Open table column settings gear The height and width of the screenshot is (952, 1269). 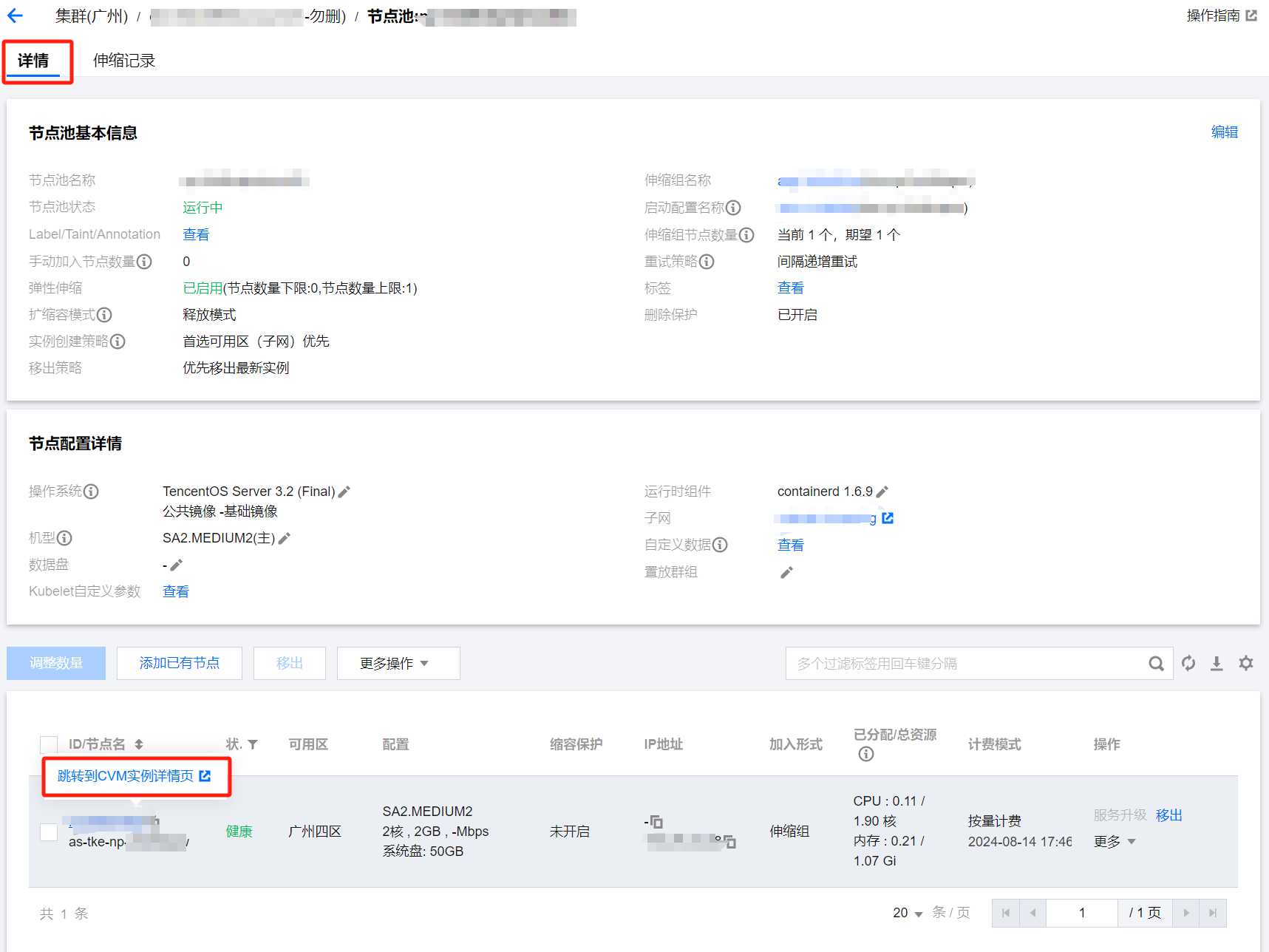[1246, 664]
